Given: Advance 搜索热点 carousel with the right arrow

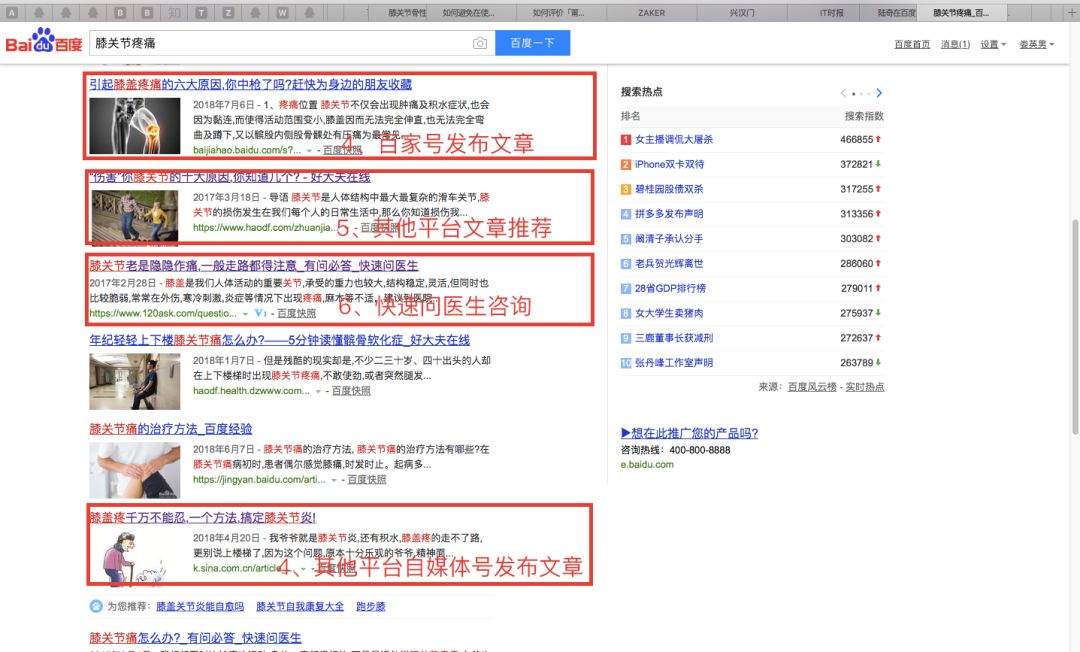Looking at the screenshot, I should coord(879,91).
